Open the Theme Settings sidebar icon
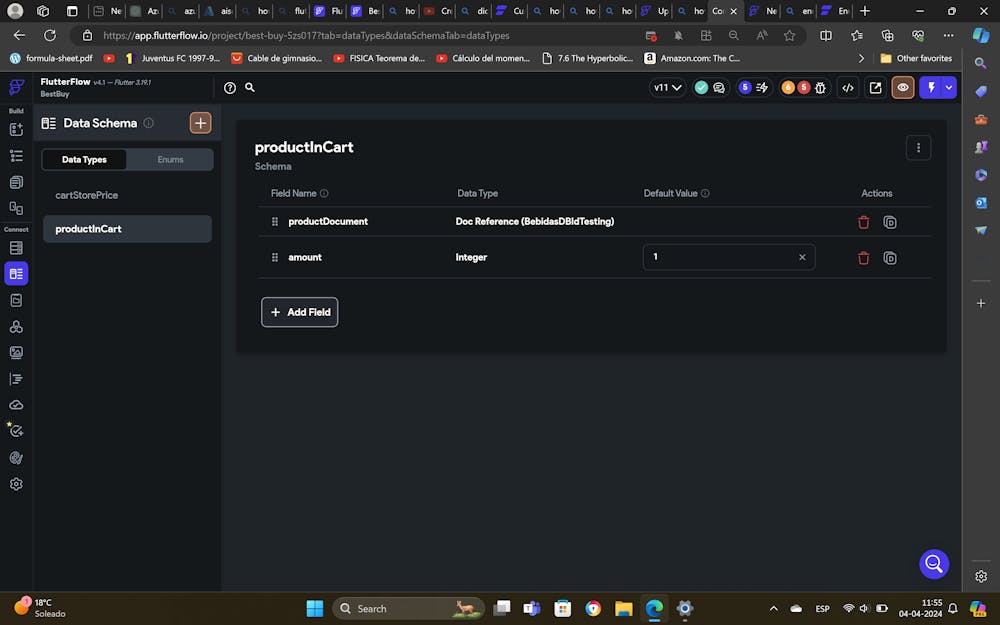The height and width of the screenshot is (625, 1000). [x=16, y=458]
